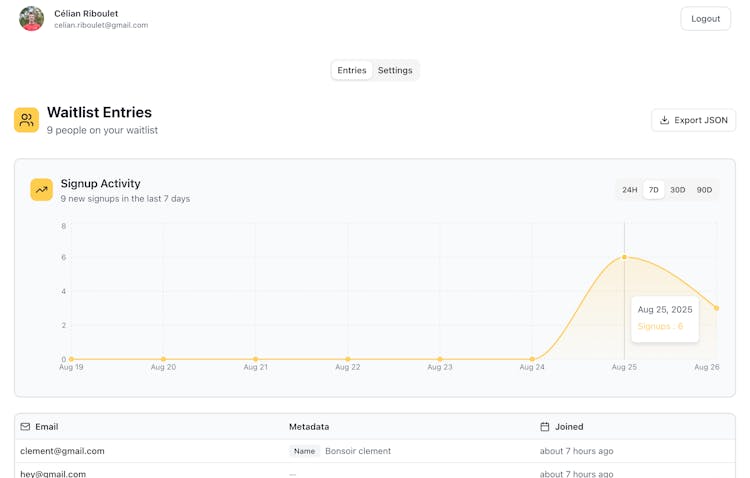The height and width of the screenshot is (478, 750).
Task: Select the Entries tab
Action: [352, 70]
